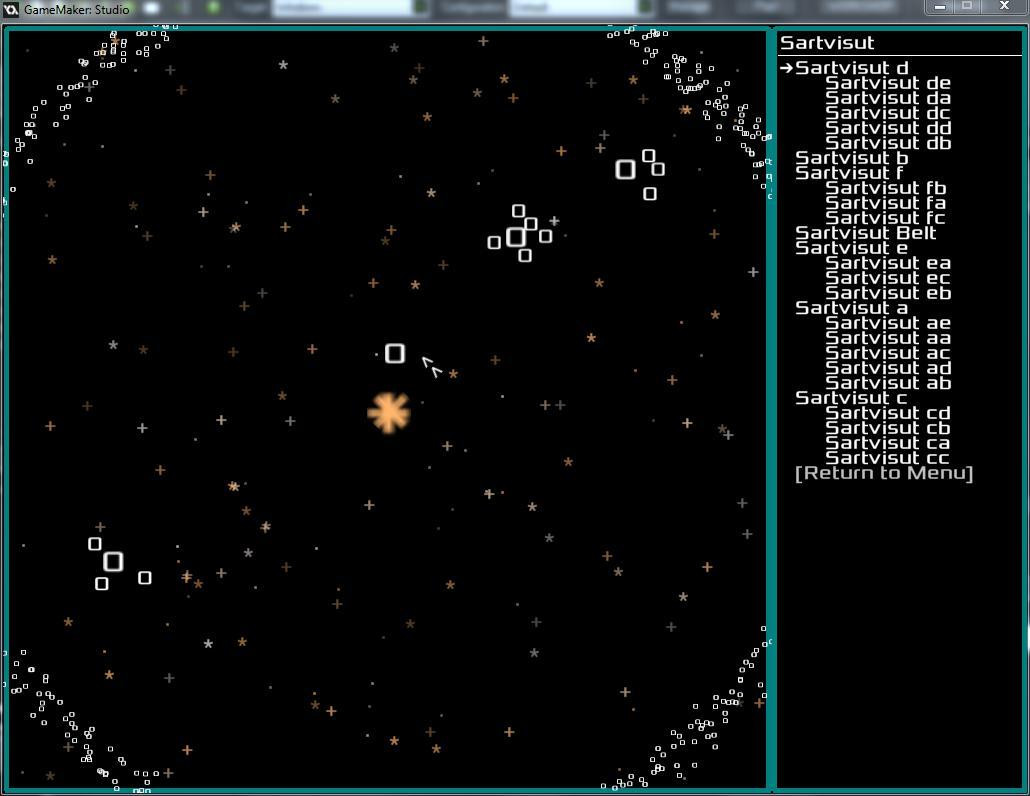Choose Sartvisut aa from the list

(887, 339)
